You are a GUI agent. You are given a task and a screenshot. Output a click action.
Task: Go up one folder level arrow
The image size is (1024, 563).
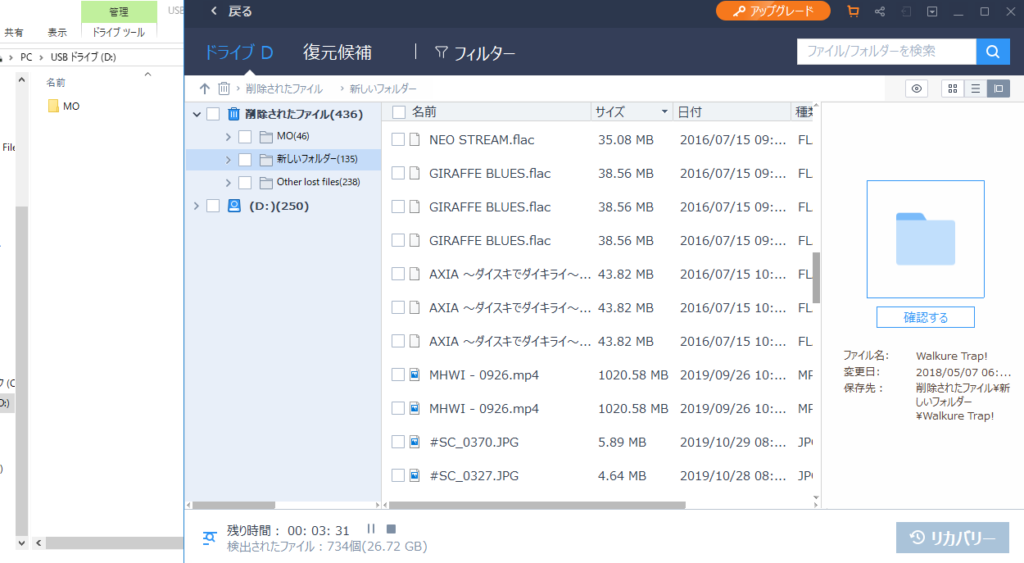(x=205, y=89)
